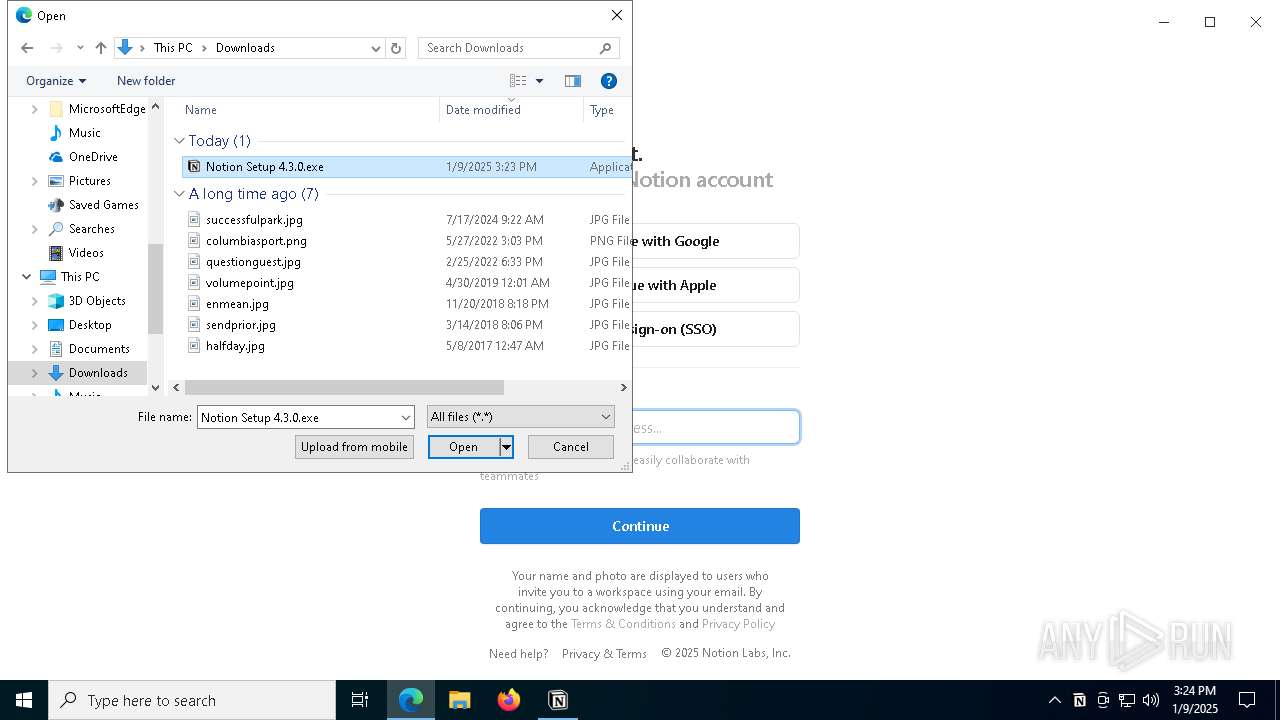Click the Need help? link

(x=518, y=653)
